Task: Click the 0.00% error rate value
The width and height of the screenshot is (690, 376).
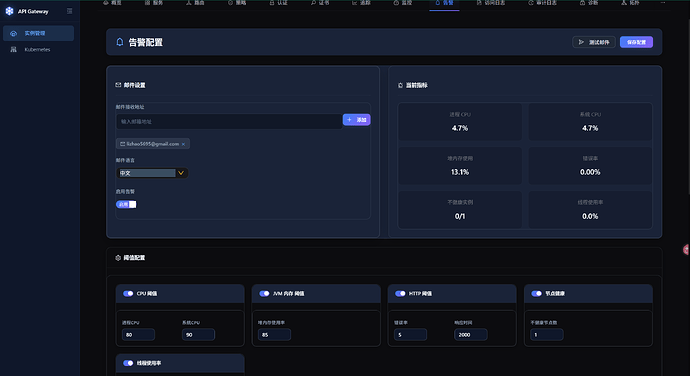Action: click(x=590, y=172)
